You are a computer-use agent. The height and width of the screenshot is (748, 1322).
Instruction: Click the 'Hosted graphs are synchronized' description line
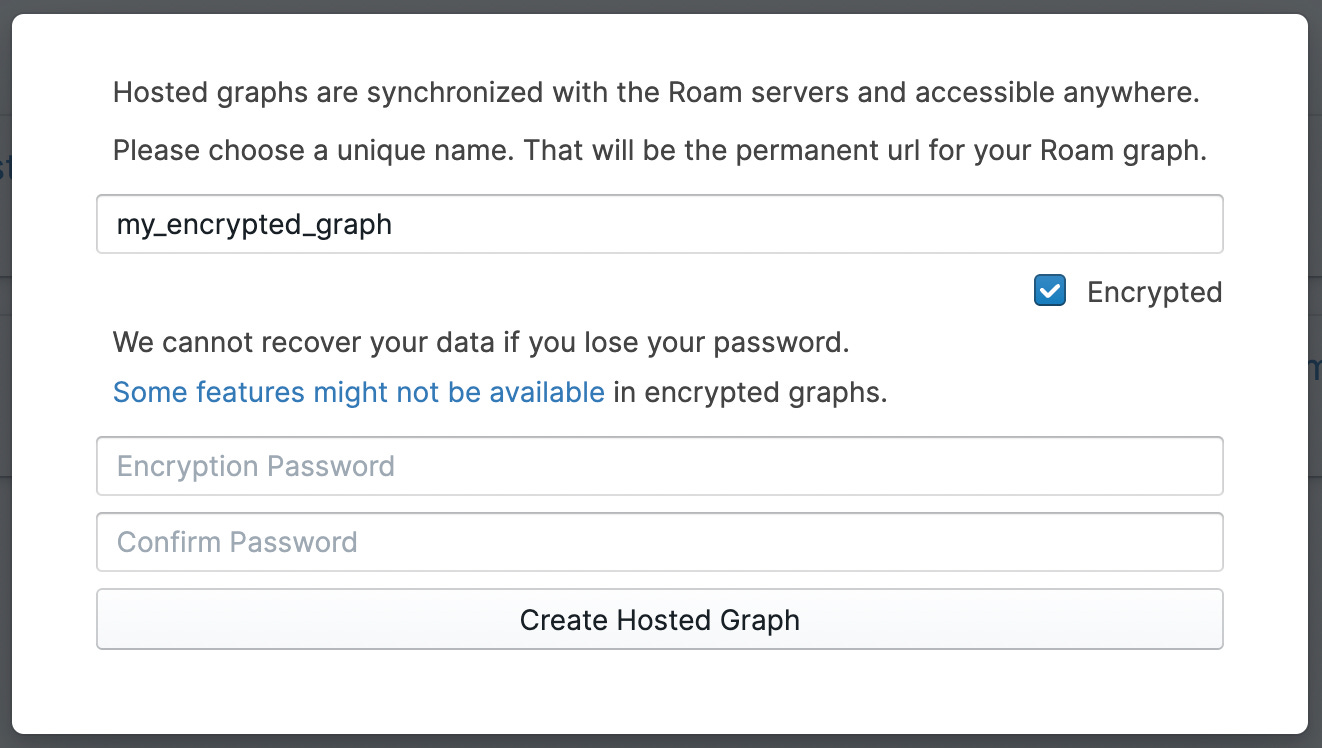click(656, 93)
